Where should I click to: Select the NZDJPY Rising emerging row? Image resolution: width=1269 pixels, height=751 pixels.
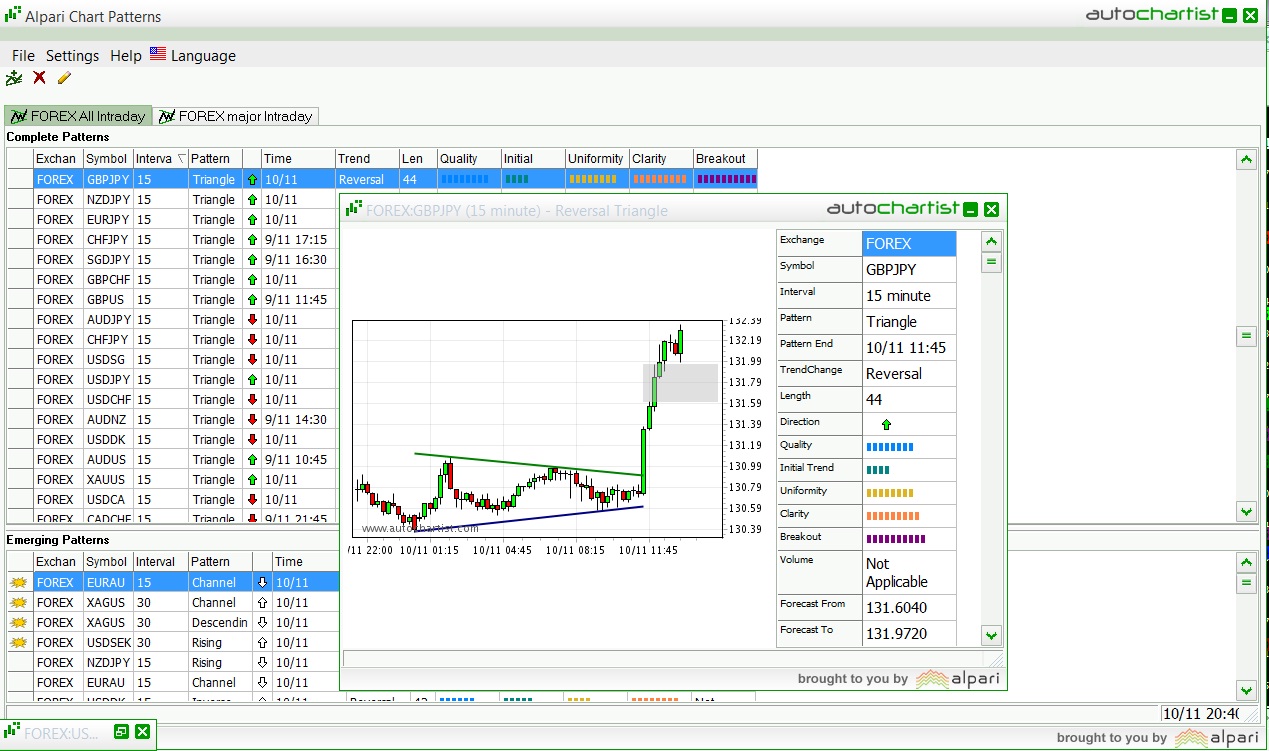[x=172, y=662]
